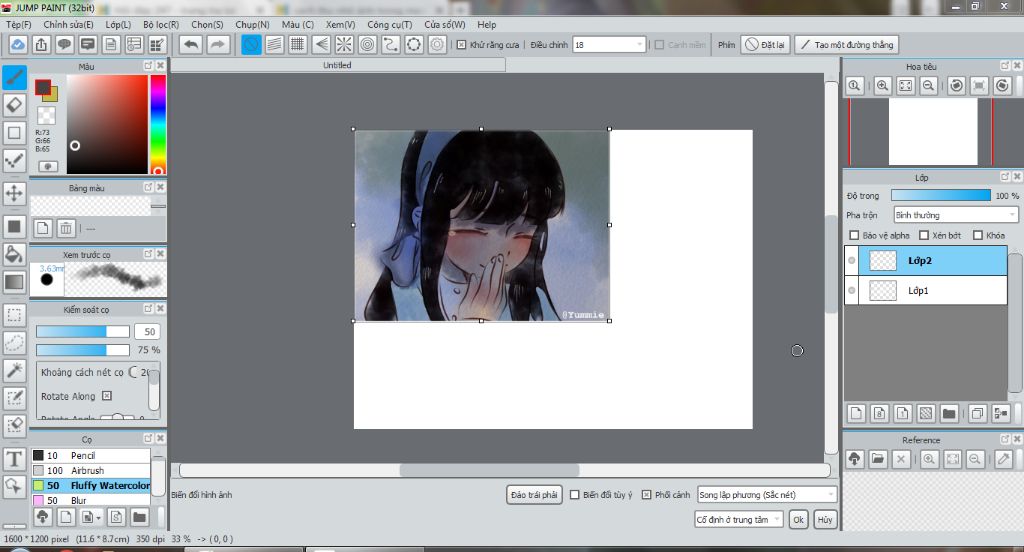Select the Lasso selection tool
This screenshot has height=552, width=1024.
(14, 343)
